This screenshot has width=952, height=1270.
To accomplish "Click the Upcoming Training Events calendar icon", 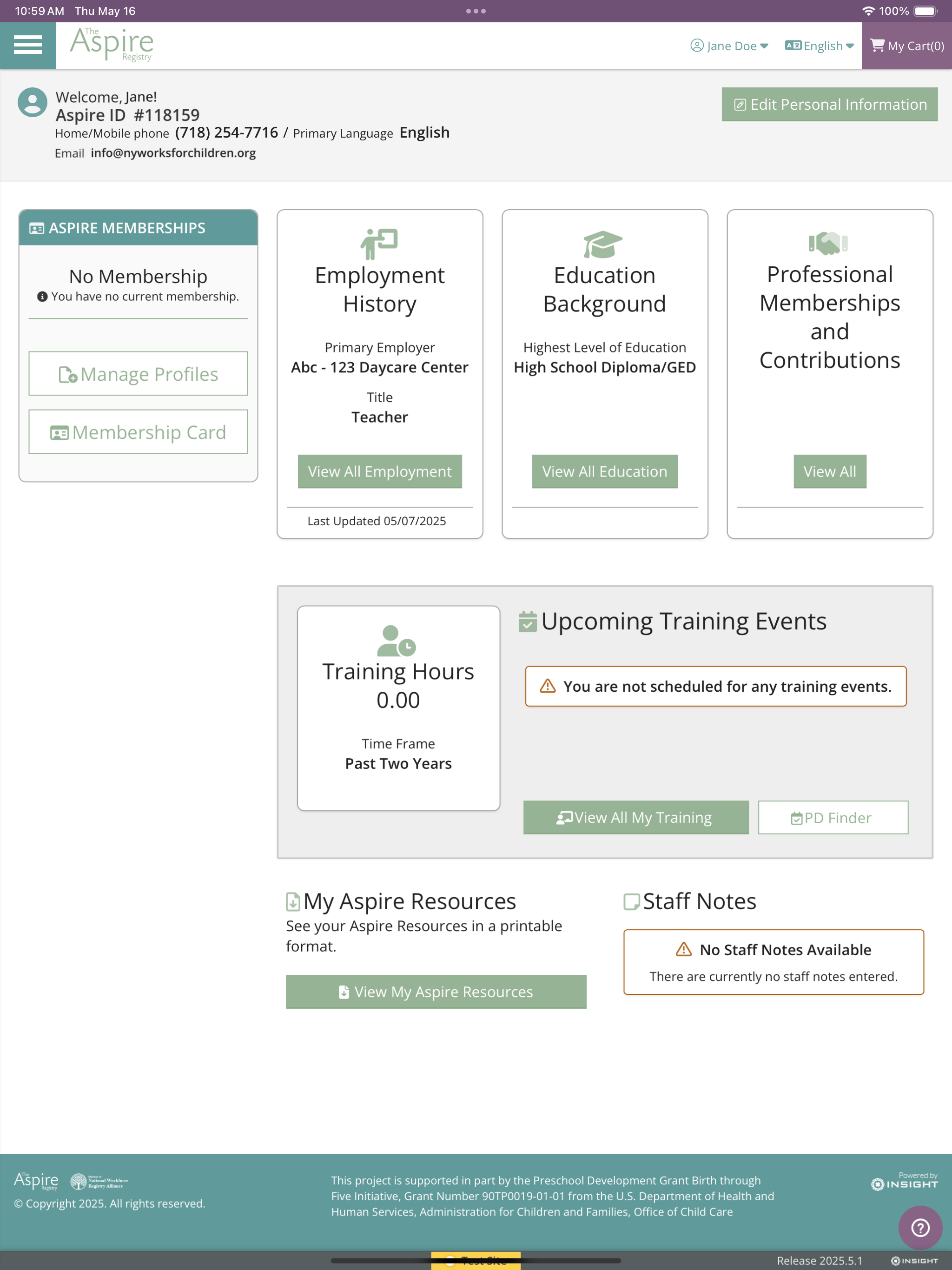I will 527,622.
